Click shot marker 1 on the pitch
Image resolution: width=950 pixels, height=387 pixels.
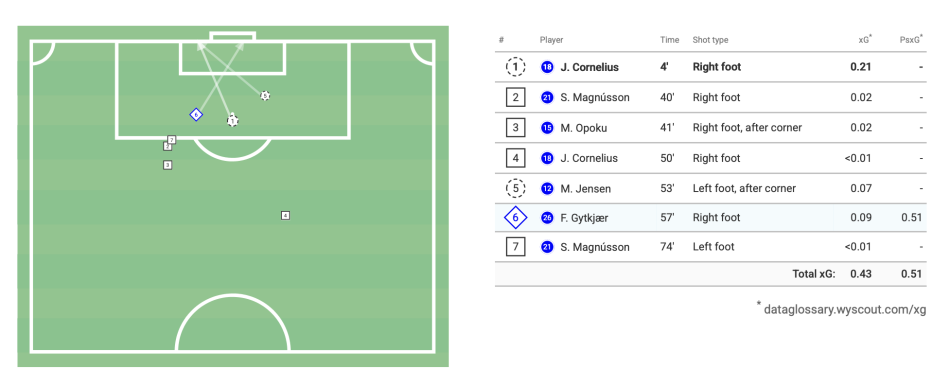click(233, 121)
